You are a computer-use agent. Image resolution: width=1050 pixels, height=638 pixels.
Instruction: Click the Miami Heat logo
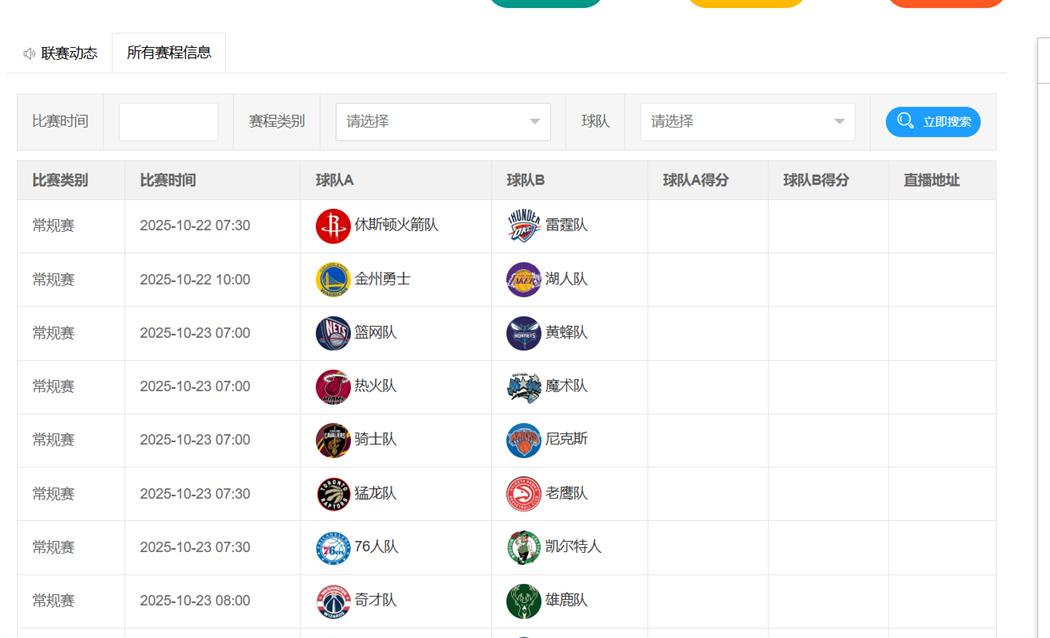tap(333, 387)
